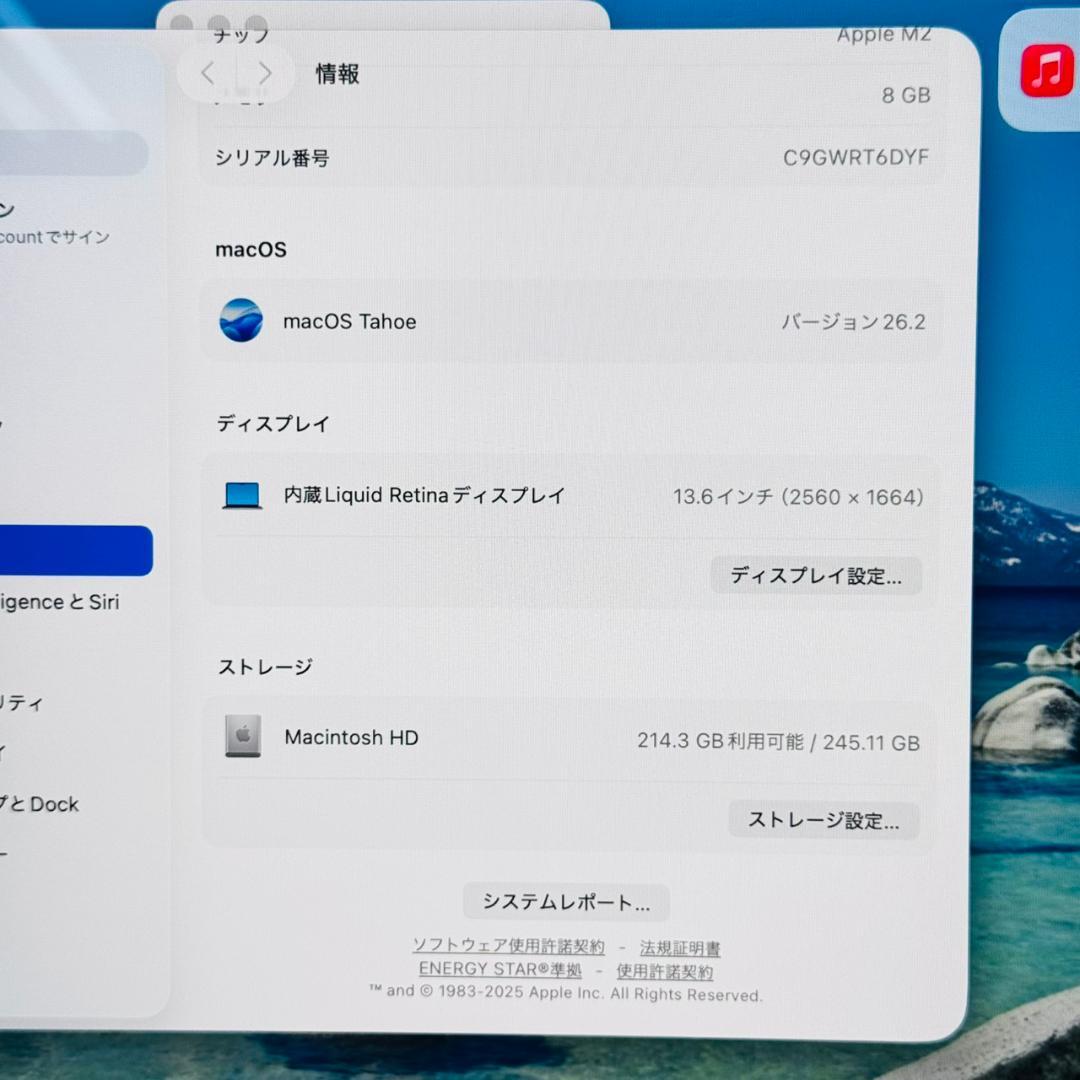Click the macOS Tahoe icon

click(x=241, y=322)
